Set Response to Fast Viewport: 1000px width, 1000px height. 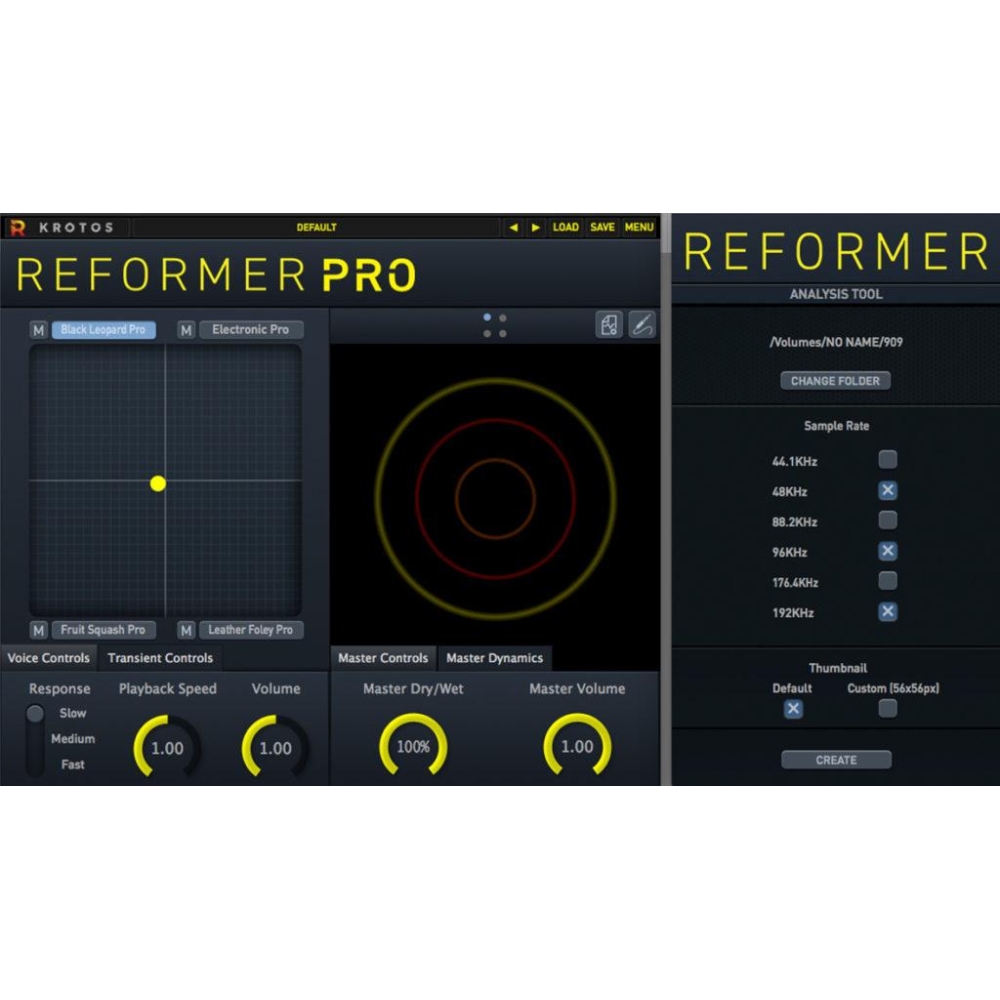(x=73, y=765)
